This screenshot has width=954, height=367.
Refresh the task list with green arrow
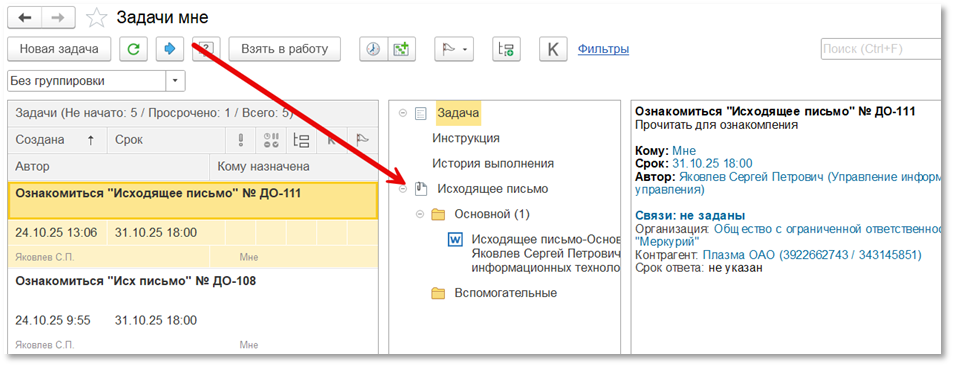[133, 49]
